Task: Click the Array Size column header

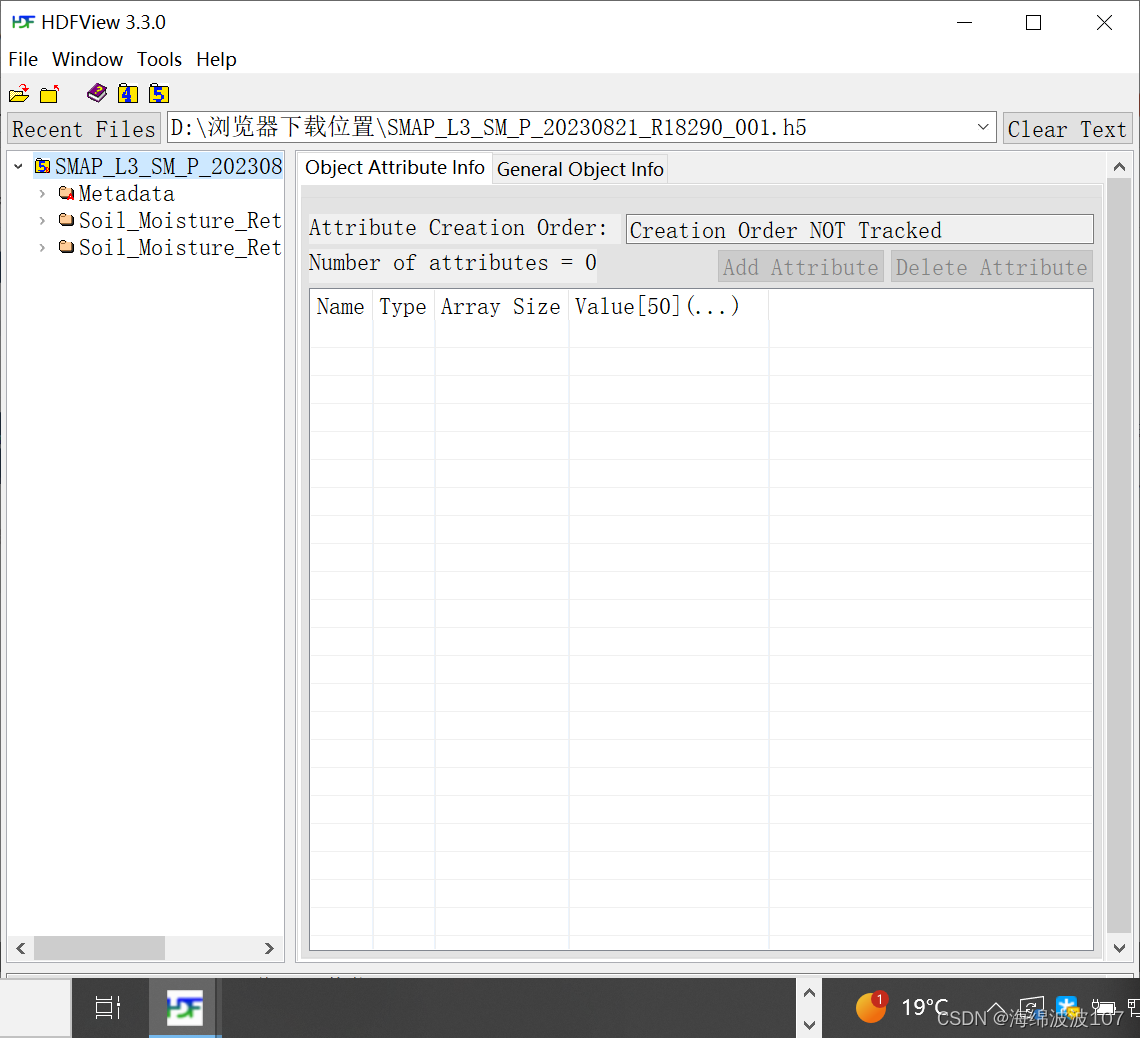Action: click(501, 306)
